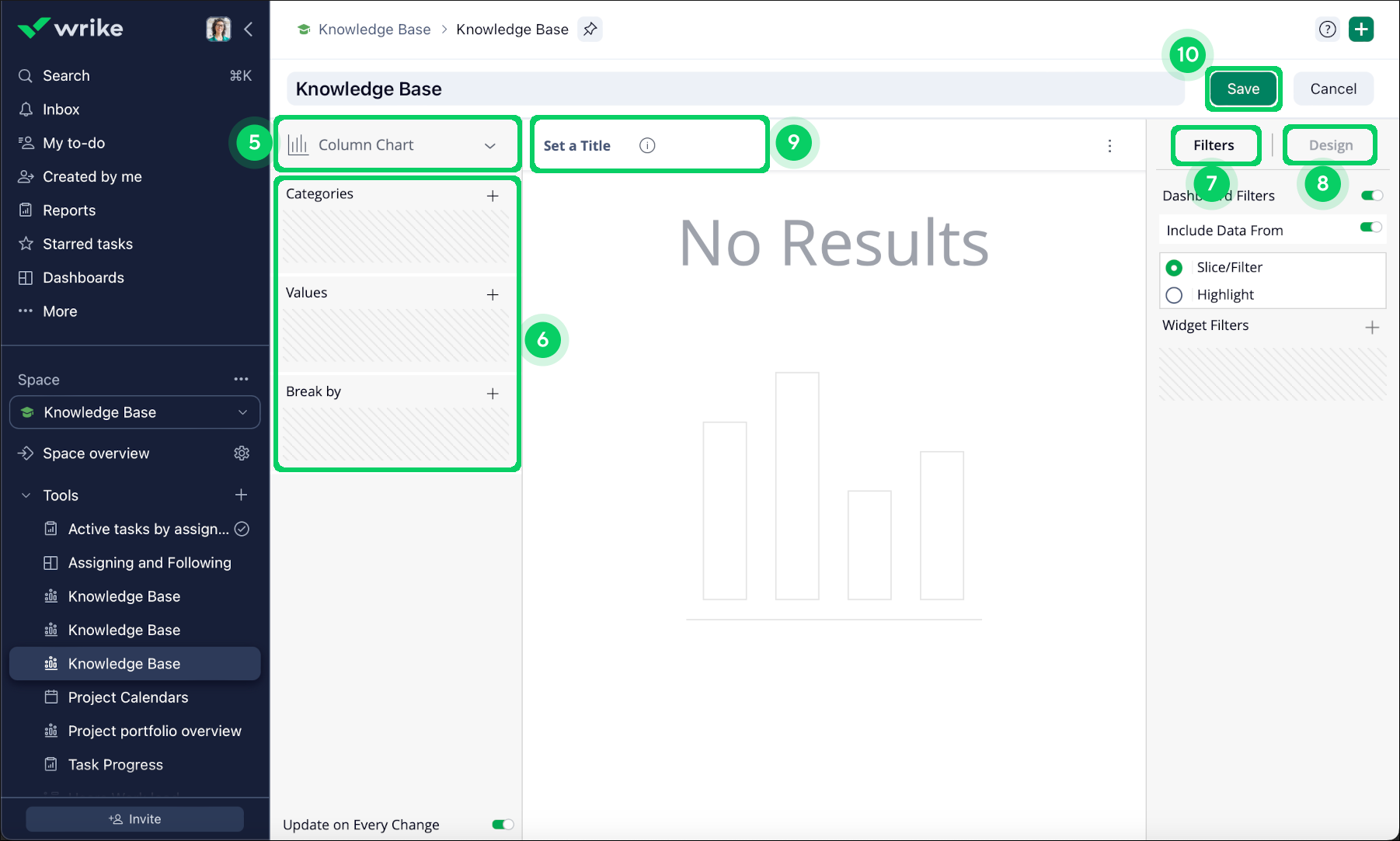Click the Save button
Image resolution: width=1400 pixels, height=841 pixels.
(1243, 89)
